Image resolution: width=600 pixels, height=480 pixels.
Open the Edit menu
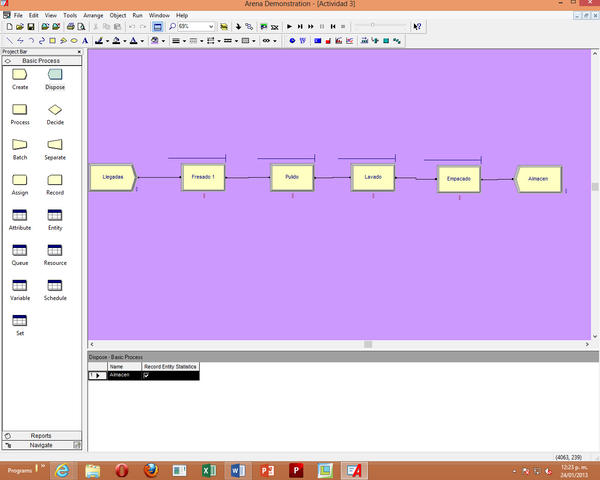pyautogui.click(x=34, y=15)
